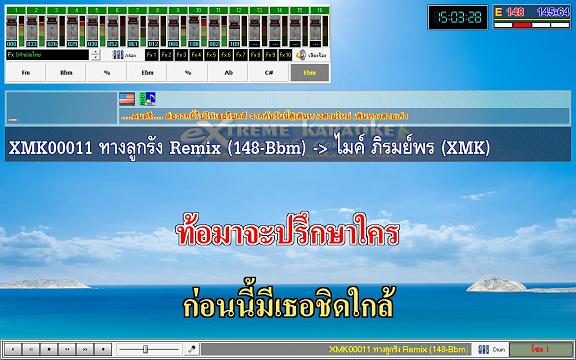576x360 pixels.
Task: Skip ahead with the fast-forward button
Action: 85,349
